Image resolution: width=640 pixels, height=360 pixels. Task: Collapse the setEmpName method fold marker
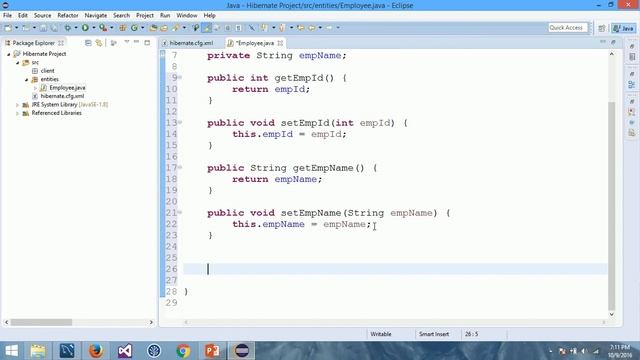[180, 212]
